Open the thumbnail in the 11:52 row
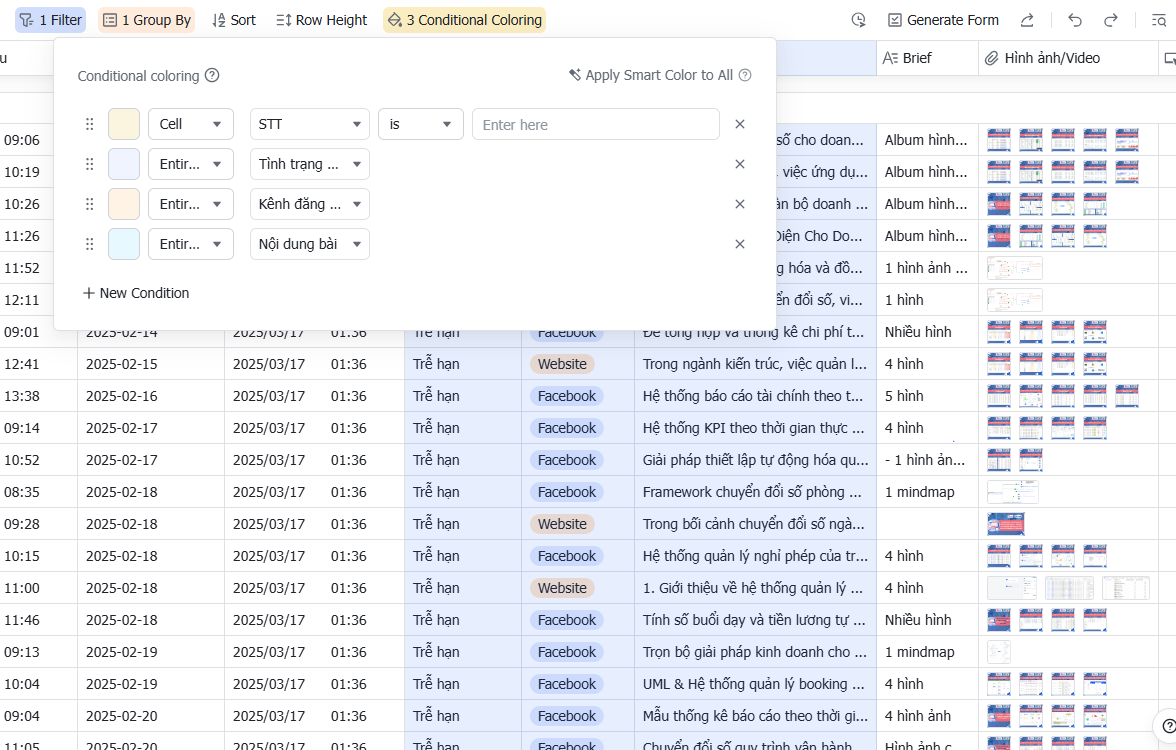 [1015, 268]
